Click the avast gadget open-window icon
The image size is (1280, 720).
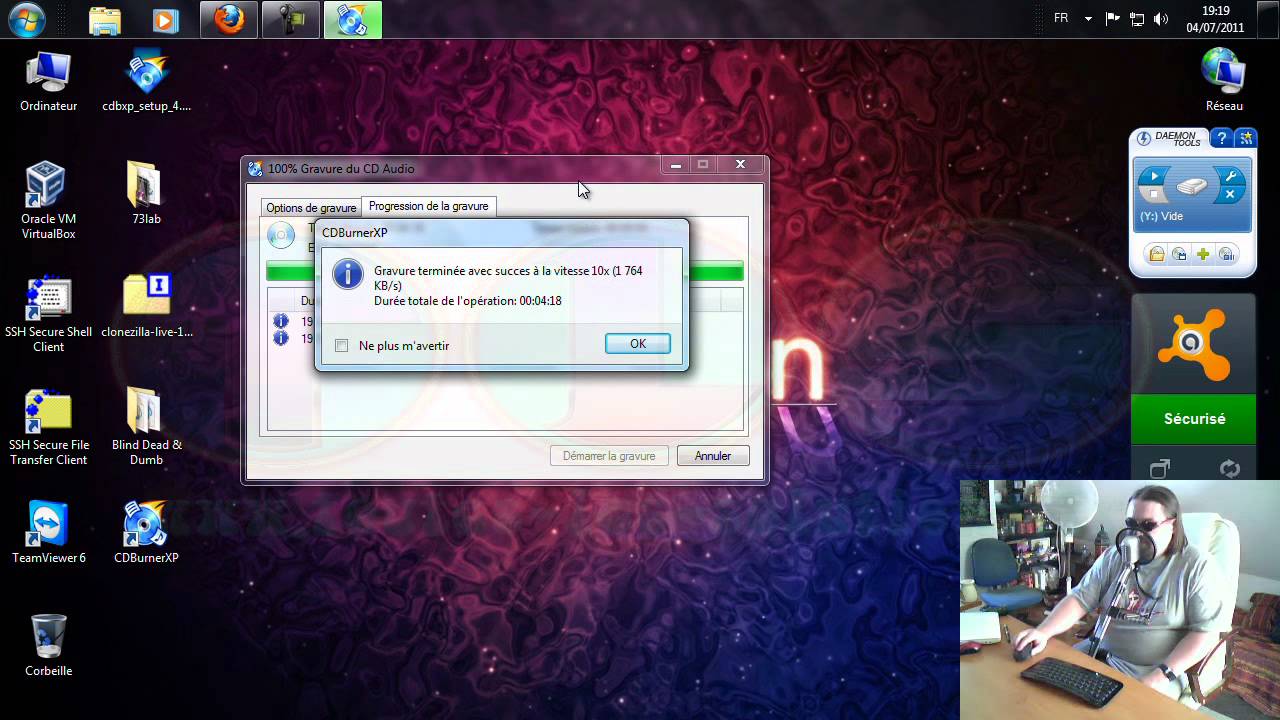point(1159,468)
